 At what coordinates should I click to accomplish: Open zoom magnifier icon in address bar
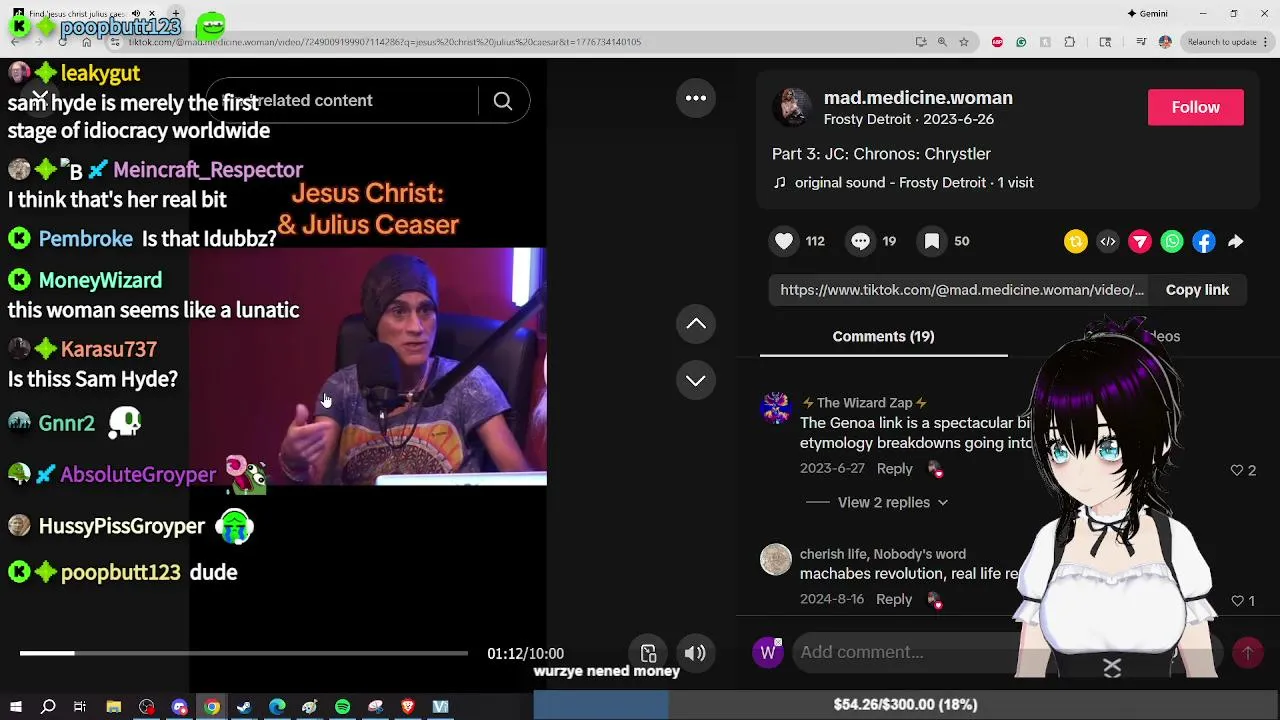click(x=942, y=42)
